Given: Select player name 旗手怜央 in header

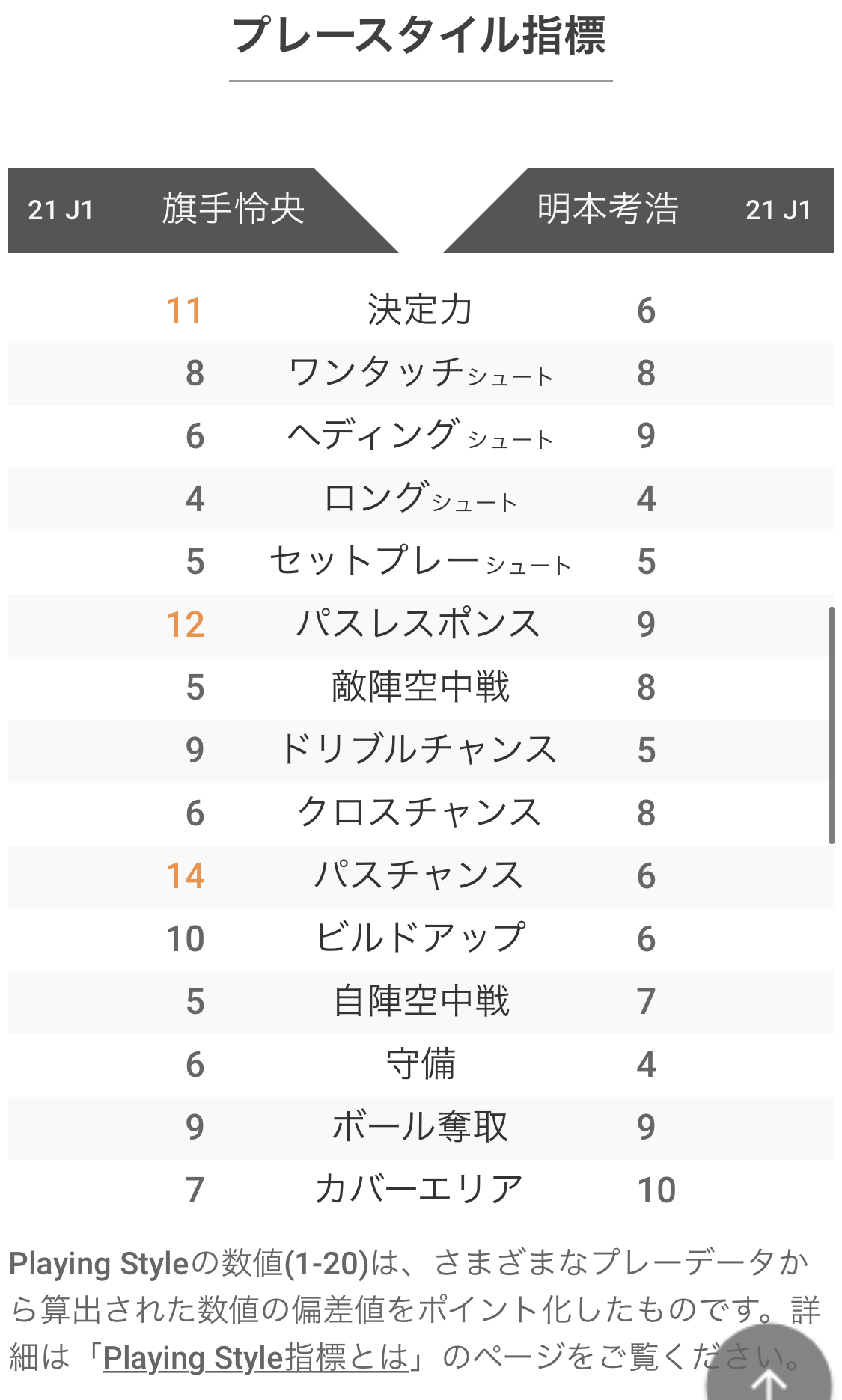Looking at the screenshot, I should click(x=234, y=209).
